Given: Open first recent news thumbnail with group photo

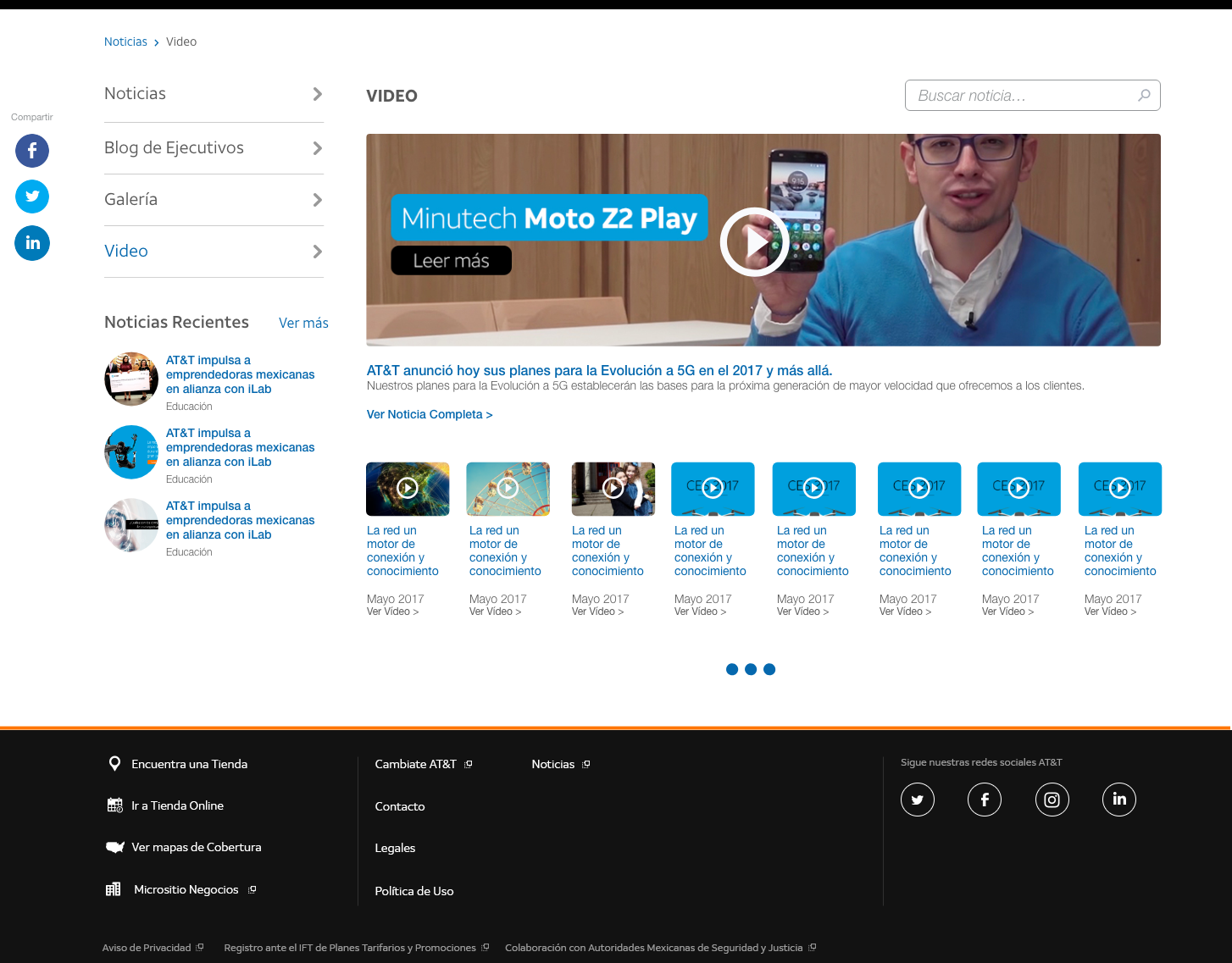Looking at the screenshot, I should 131,379.
